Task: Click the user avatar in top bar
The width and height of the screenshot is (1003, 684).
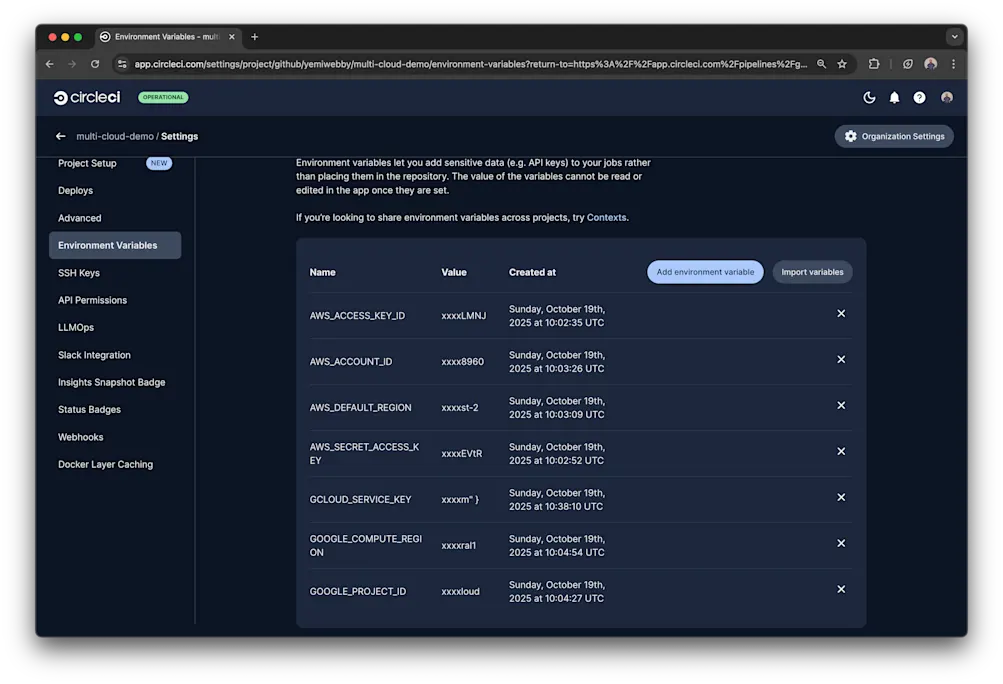Action: [945, 97]
